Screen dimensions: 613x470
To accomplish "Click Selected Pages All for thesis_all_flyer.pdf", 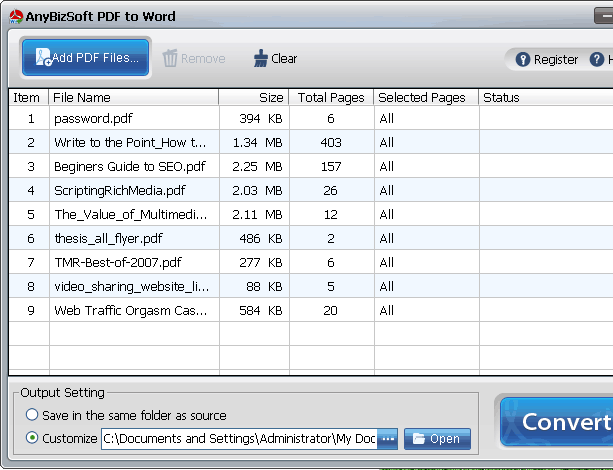I will pyautogui.click(x=386, y=239).
